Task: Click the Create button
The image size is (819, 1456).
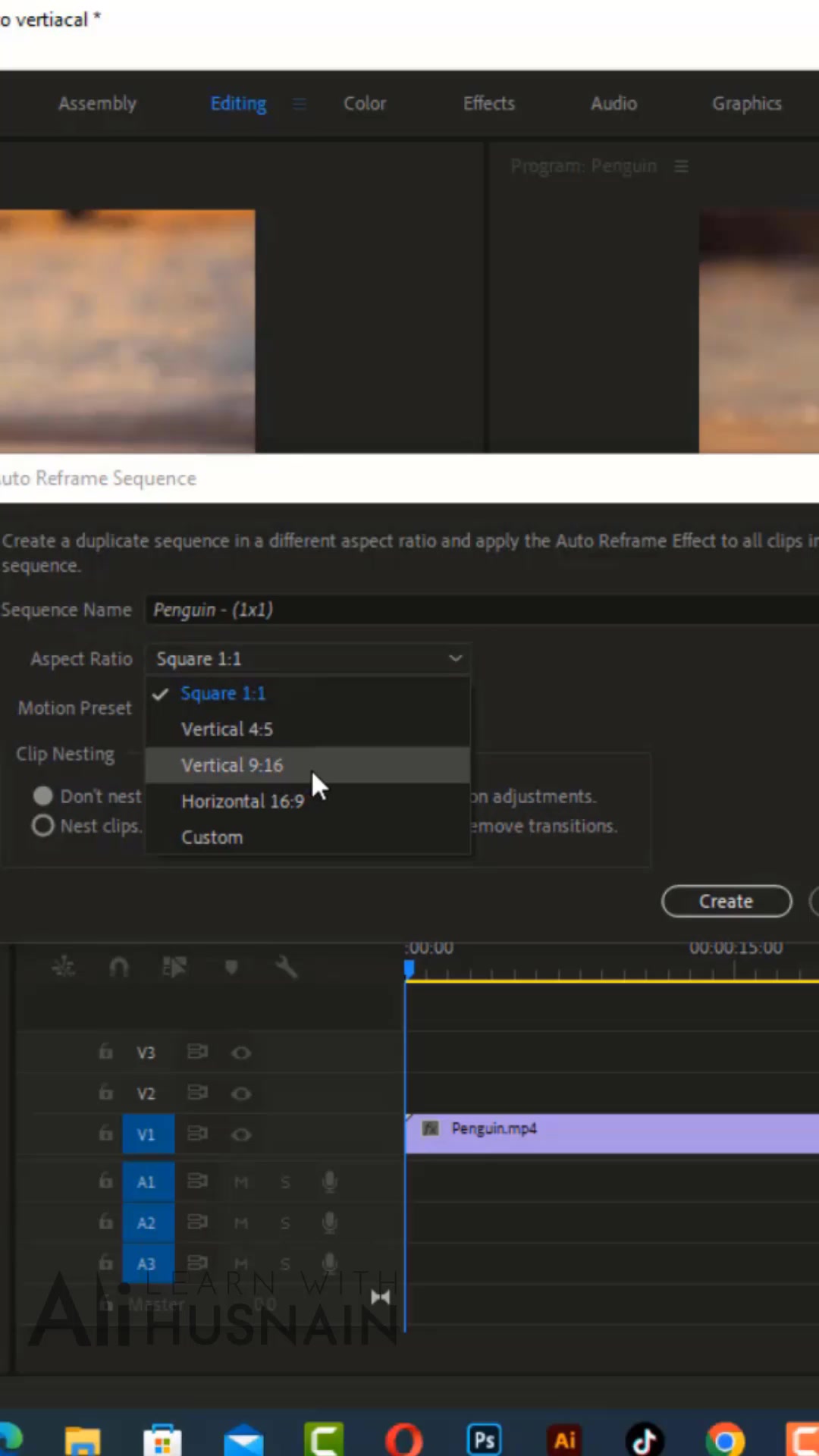Action: (726, 901)
